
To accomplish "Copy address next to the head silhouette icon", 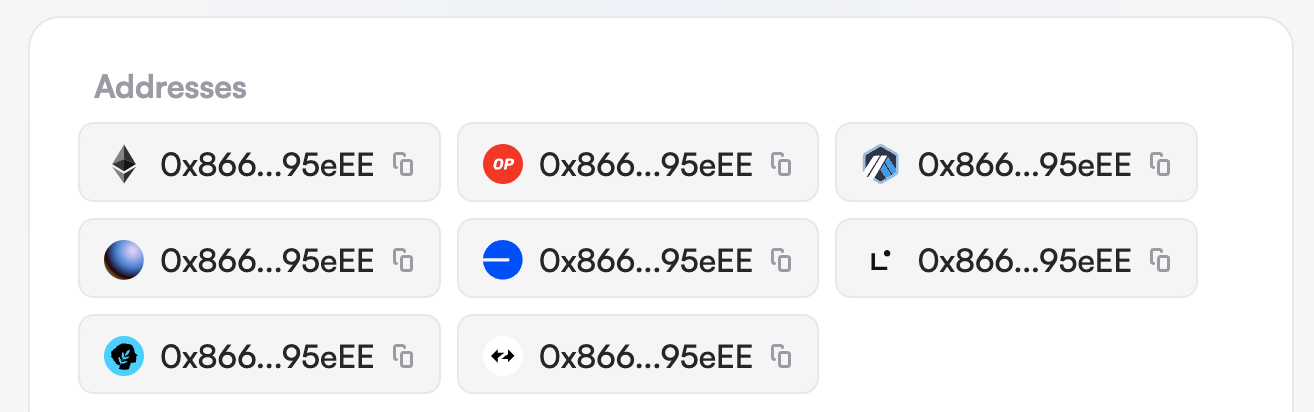I will (403, 356).
